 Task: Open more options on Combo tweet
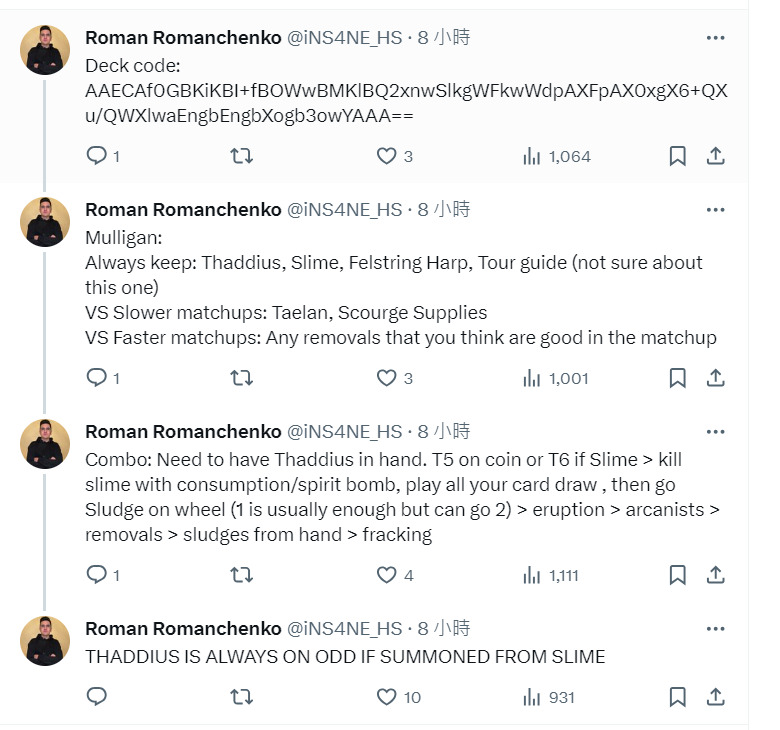coord(715,432)
